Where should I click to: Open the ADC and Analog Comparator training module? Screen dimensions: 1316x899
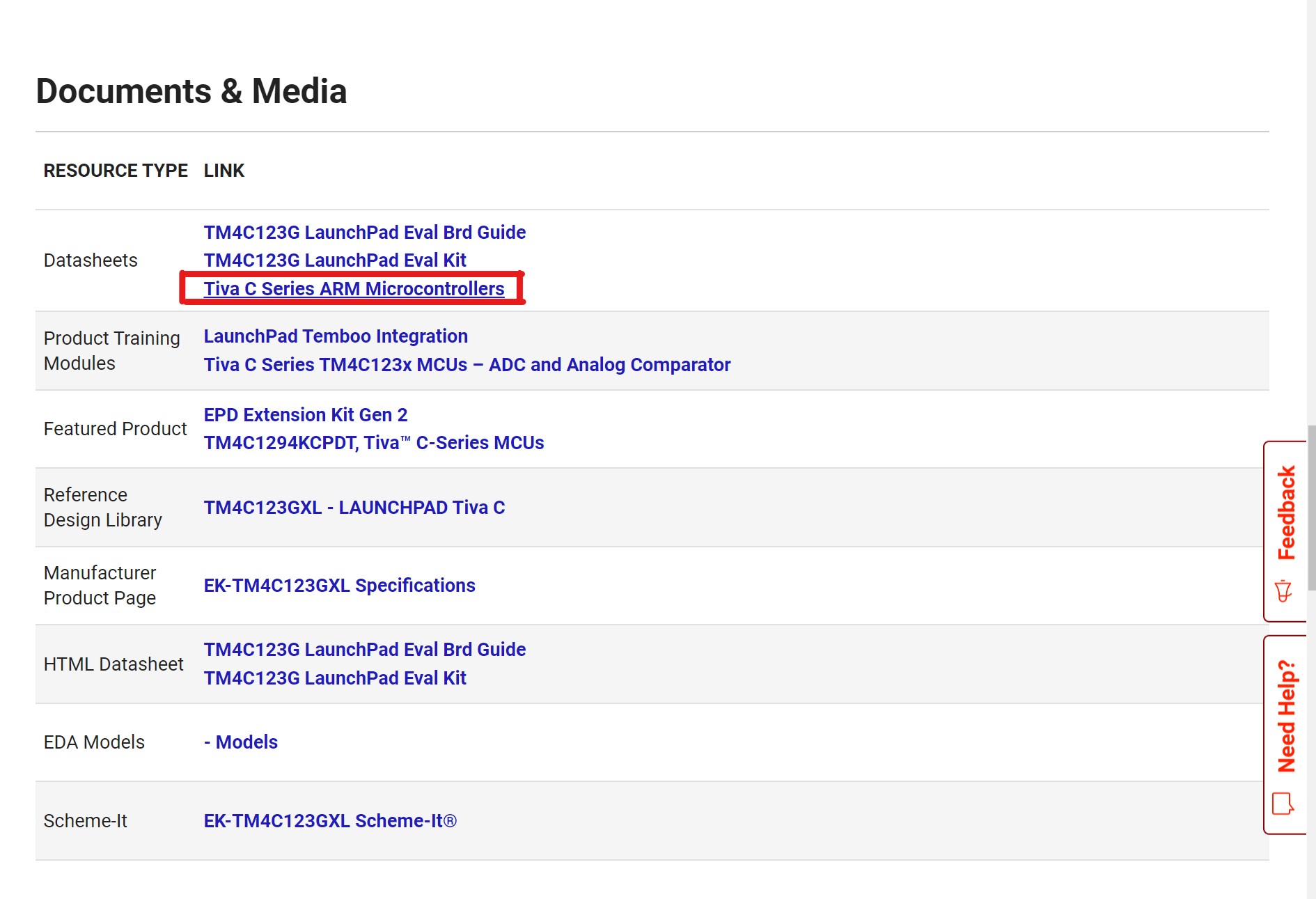467,364
